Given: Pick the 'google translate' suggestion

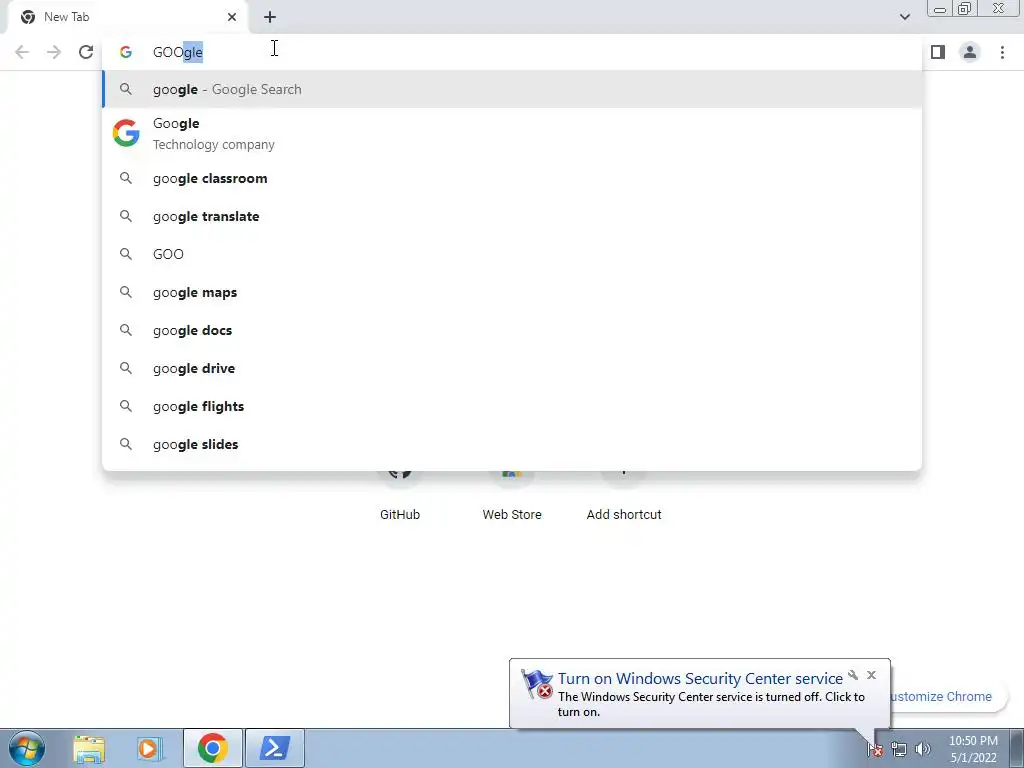Looking at the screenshot, I should [512, 216].
